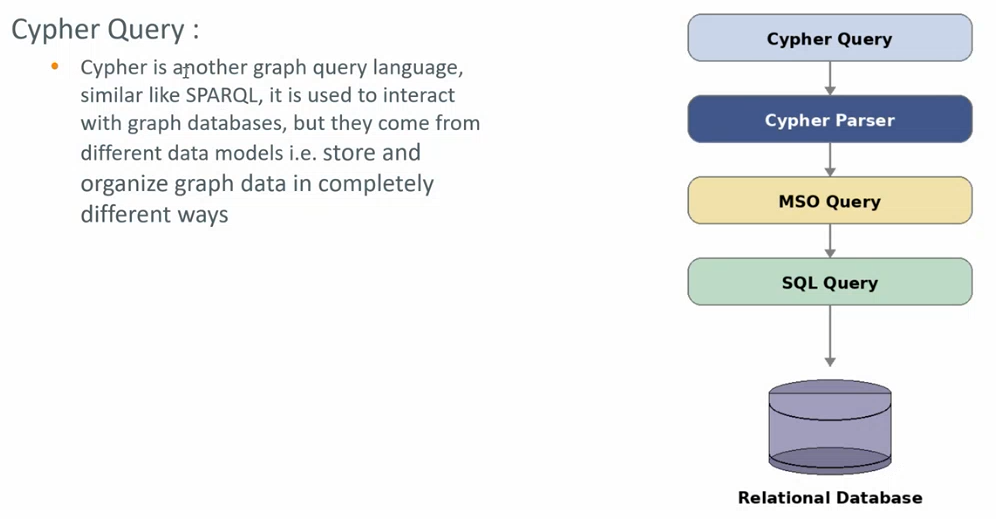The height and width of the screenshot is (519, 996).
Task: Click the arrow between Cypher Query and Parser
Action: pyautogui.click(x=830, y=79)
